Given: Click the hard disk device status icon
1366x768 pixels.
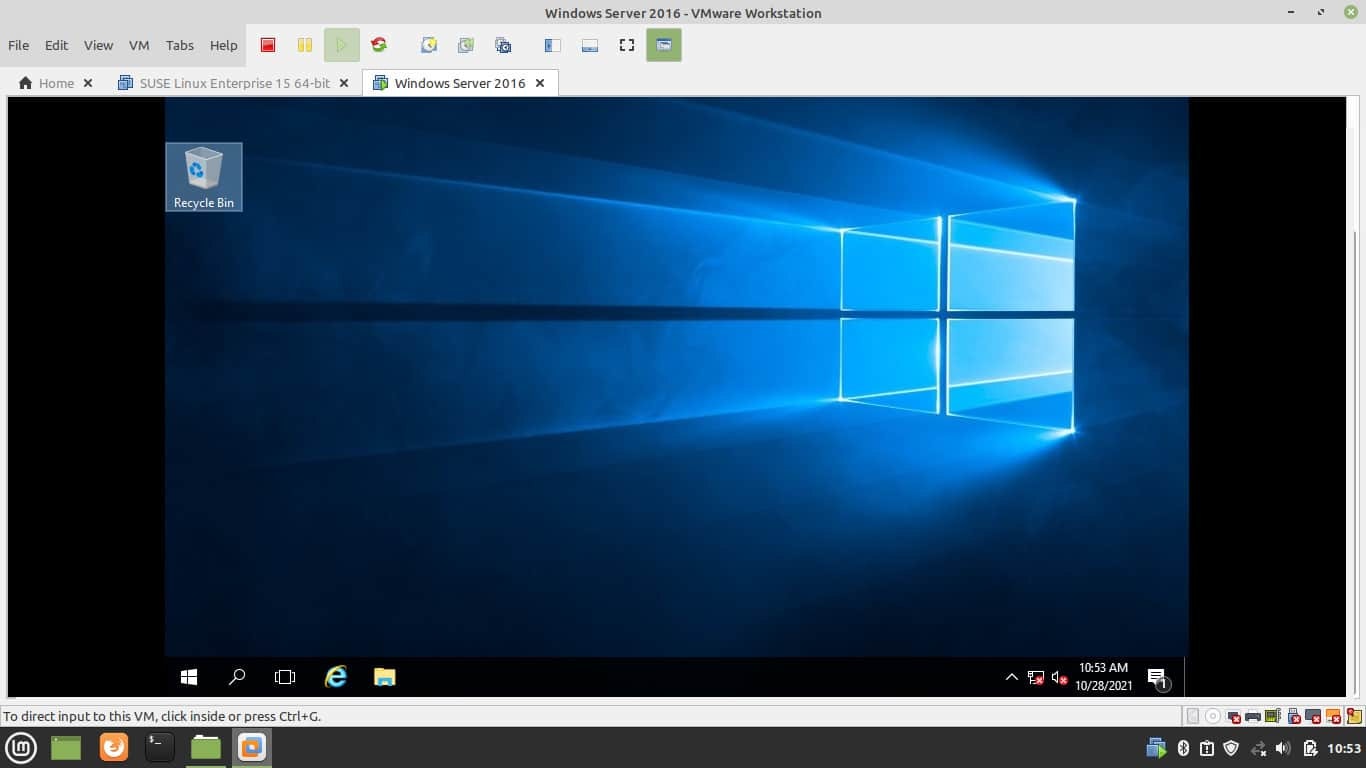Looking at the screenshot, I should (x=1193, y=716).
